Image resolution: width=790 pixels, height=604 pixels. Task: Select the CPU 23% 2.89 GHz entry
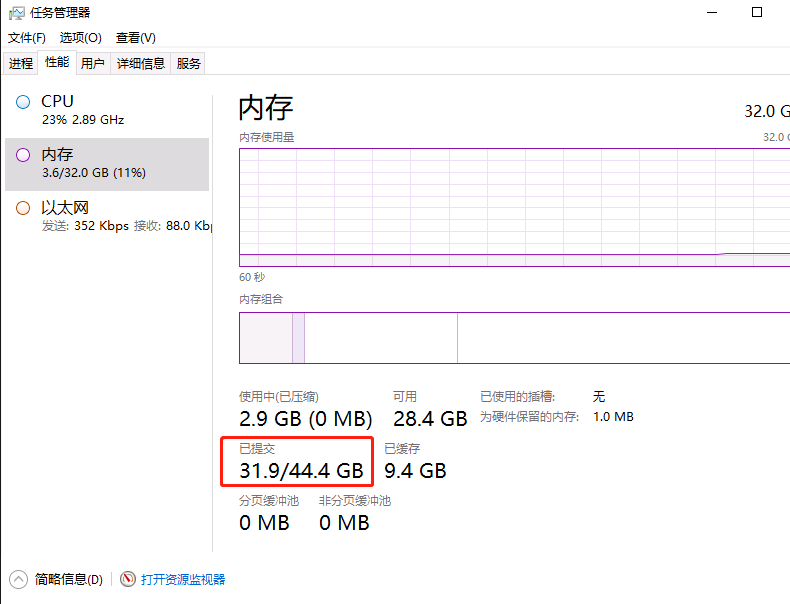coord(107,111)
